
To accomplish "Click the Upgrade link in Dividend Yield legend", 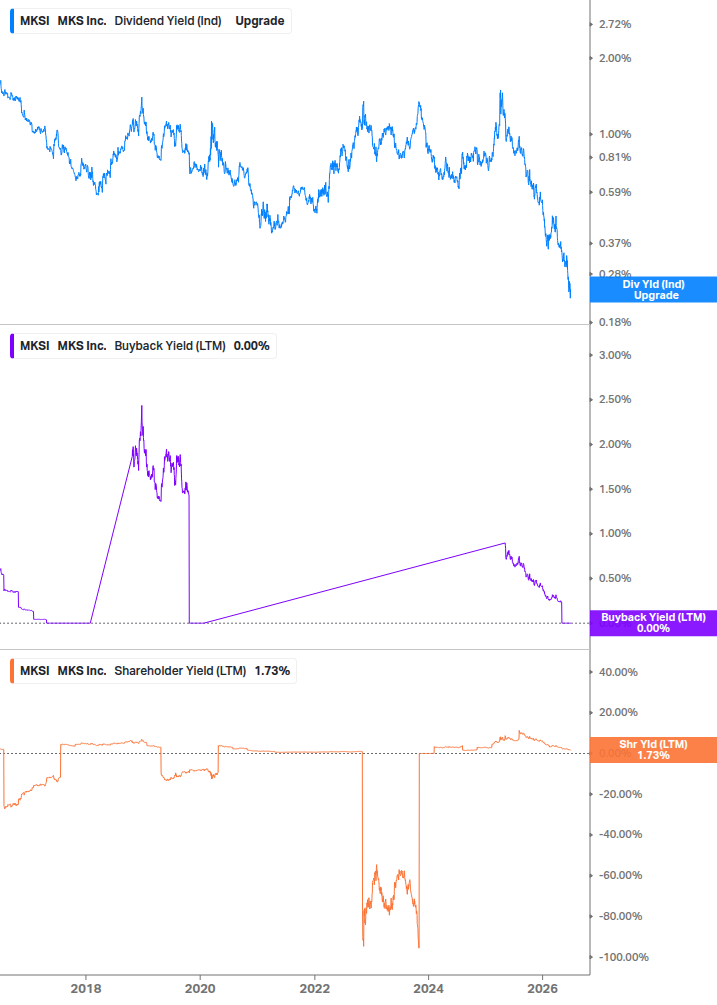I will point(260,21).
